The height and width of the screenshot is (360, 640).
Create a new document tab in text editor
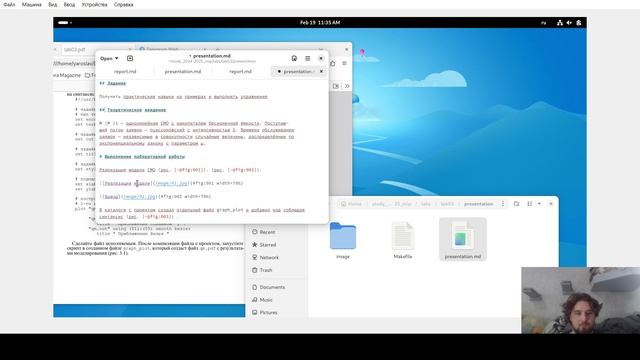coord(130,58)
